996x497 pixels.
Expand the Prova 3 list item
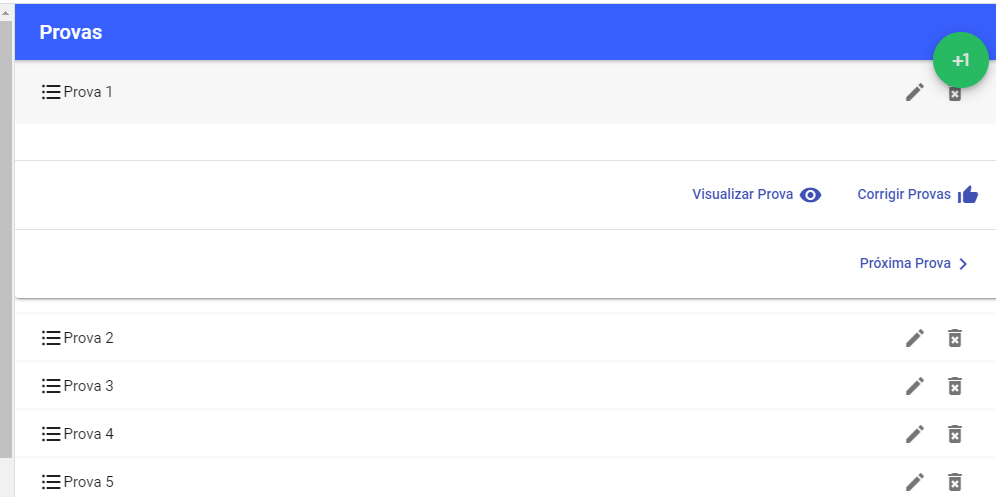[x=400, y=386]
